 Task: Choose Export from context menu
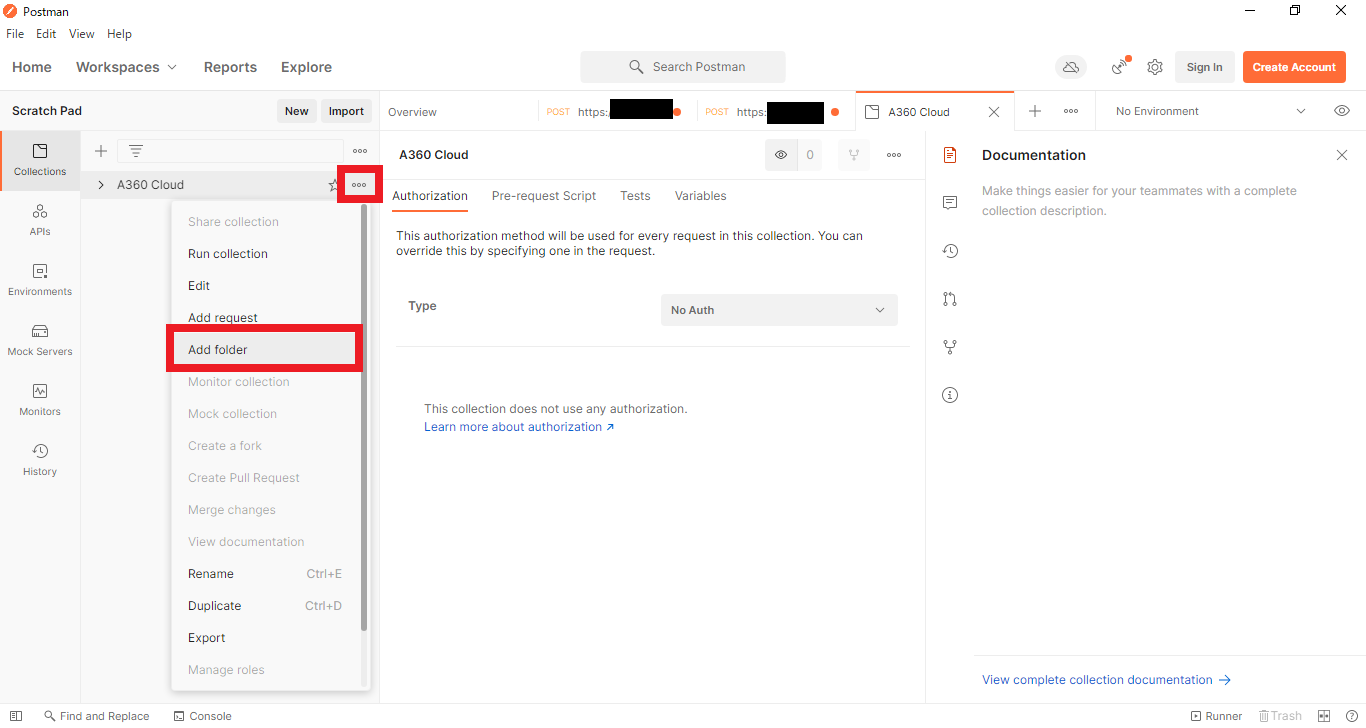pyautogui.click(x=264, y=638)
